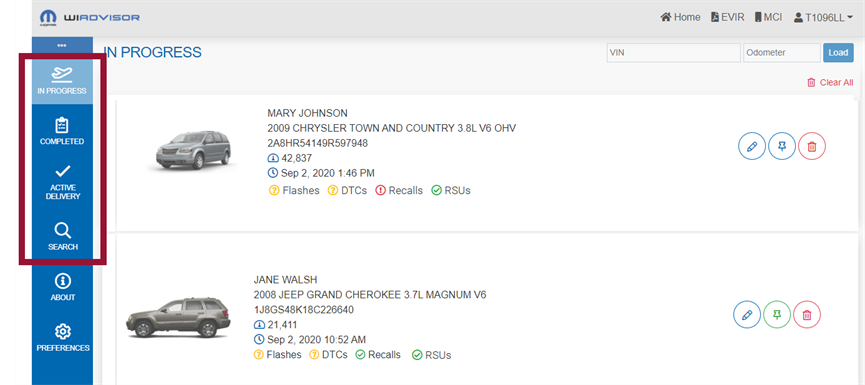Pin Mary Johnson's Chrysler entry

click(782, 146)
